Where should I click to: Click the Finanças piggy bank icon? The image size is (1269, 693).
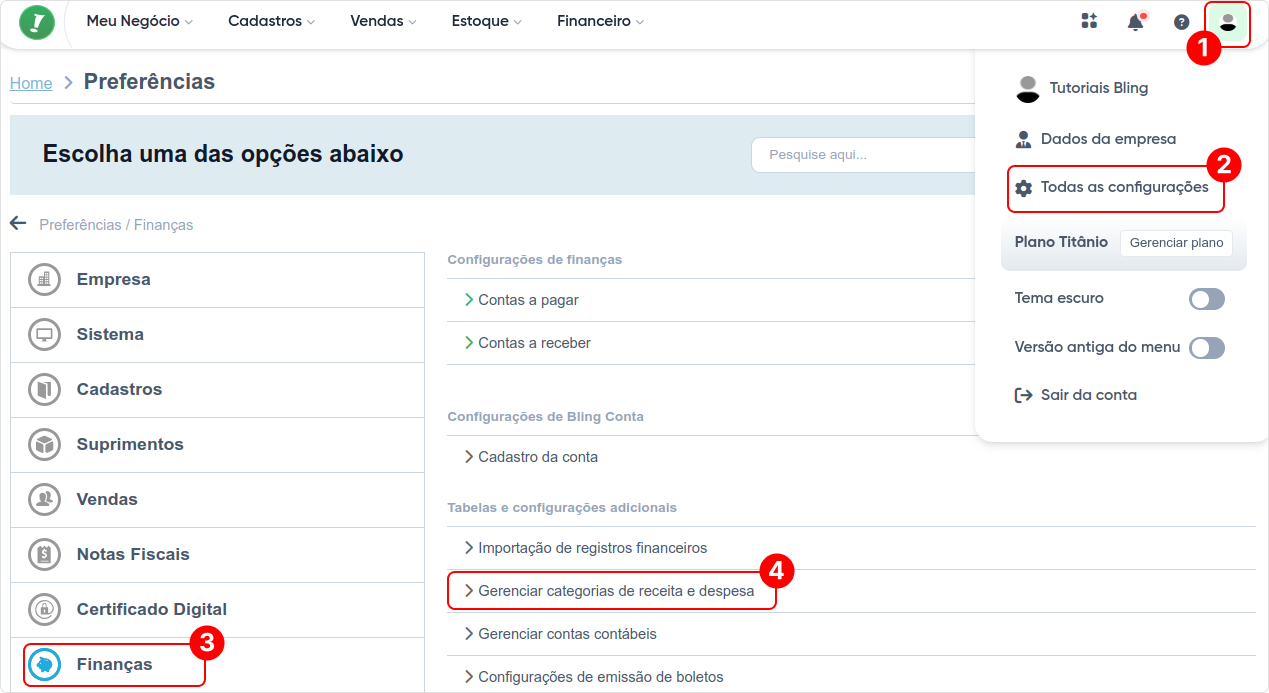44,664
